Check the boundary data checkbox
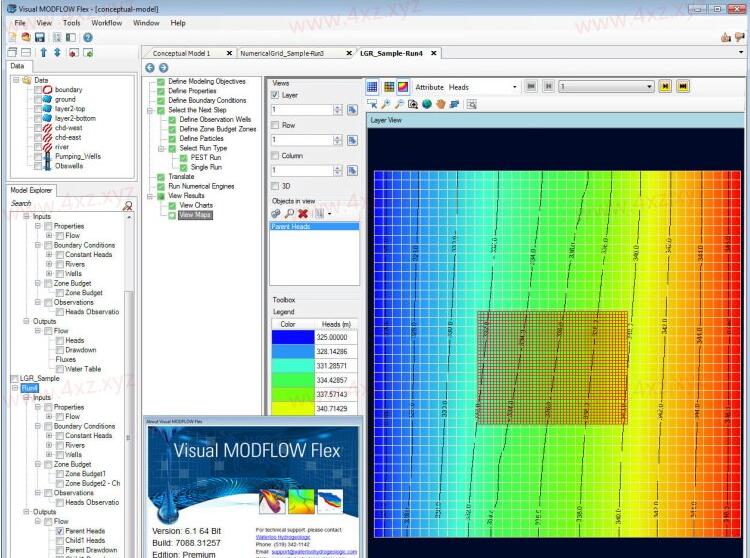The image size is (750, 558). coord(38,90)
